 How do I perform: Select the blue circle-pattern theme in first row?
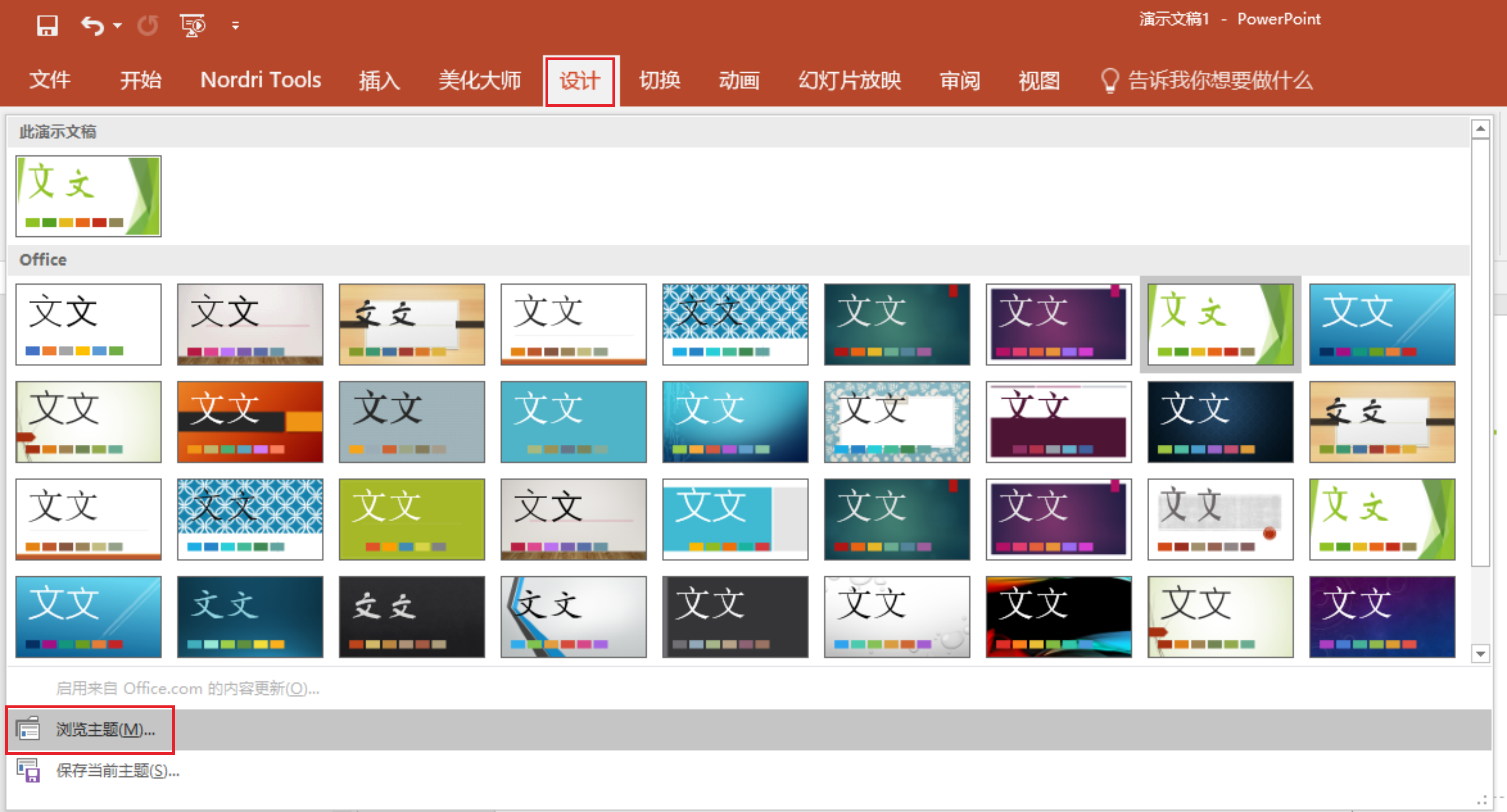(735, 325)
